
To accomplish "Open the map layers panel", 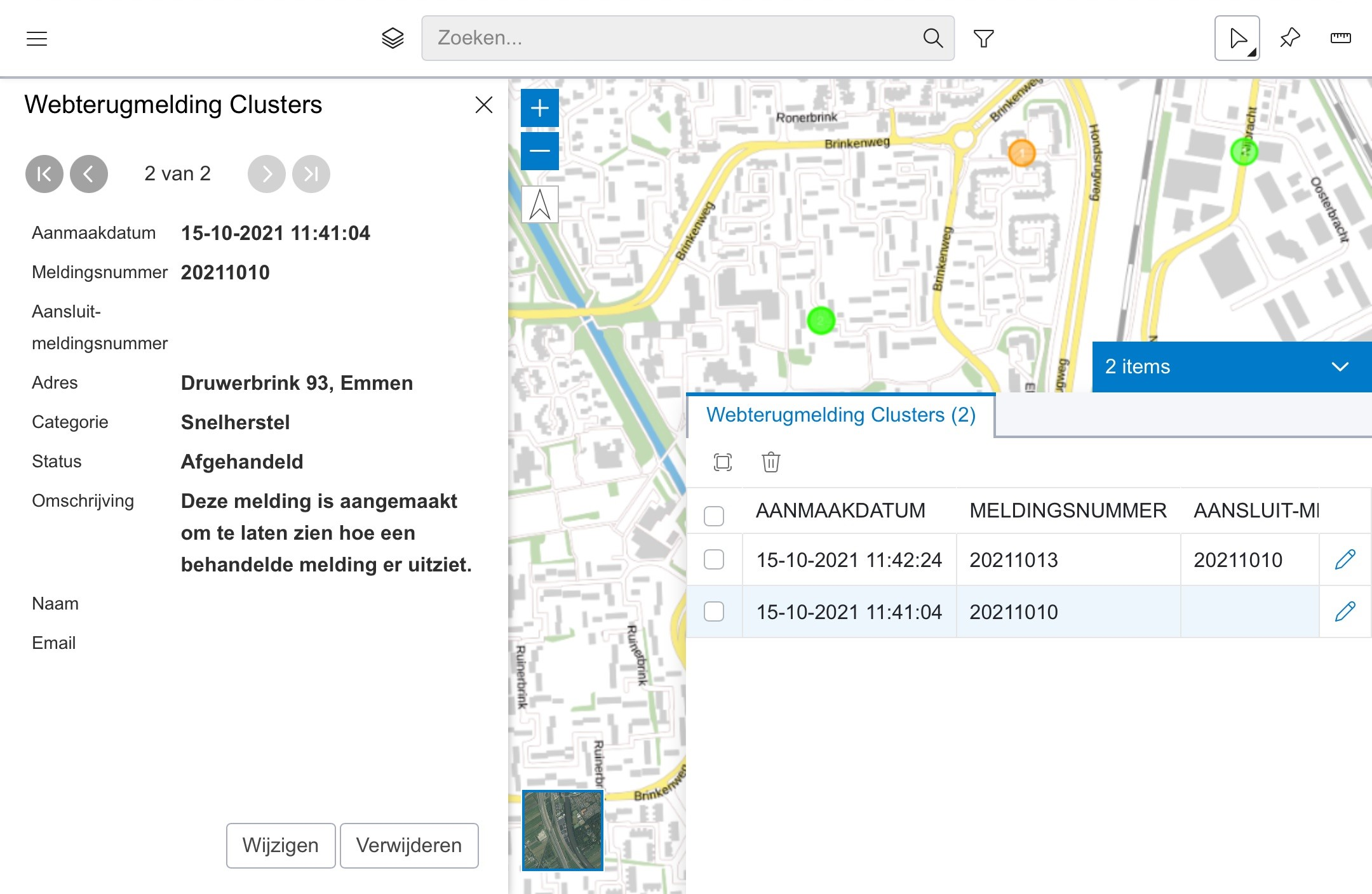I will pos(393,38).
